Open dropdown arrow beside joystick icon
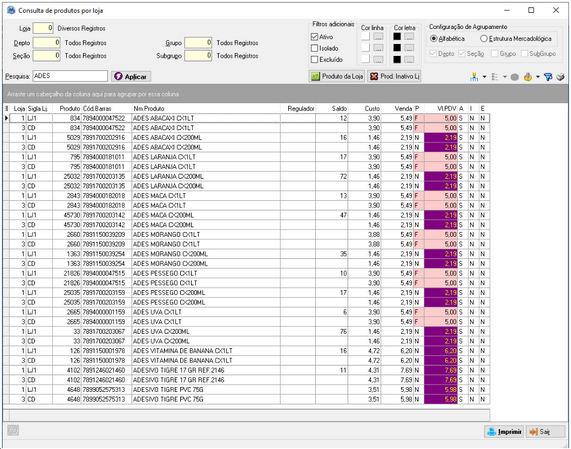The height and width of the screenshot is (449, 571). (x=537, y=76)
